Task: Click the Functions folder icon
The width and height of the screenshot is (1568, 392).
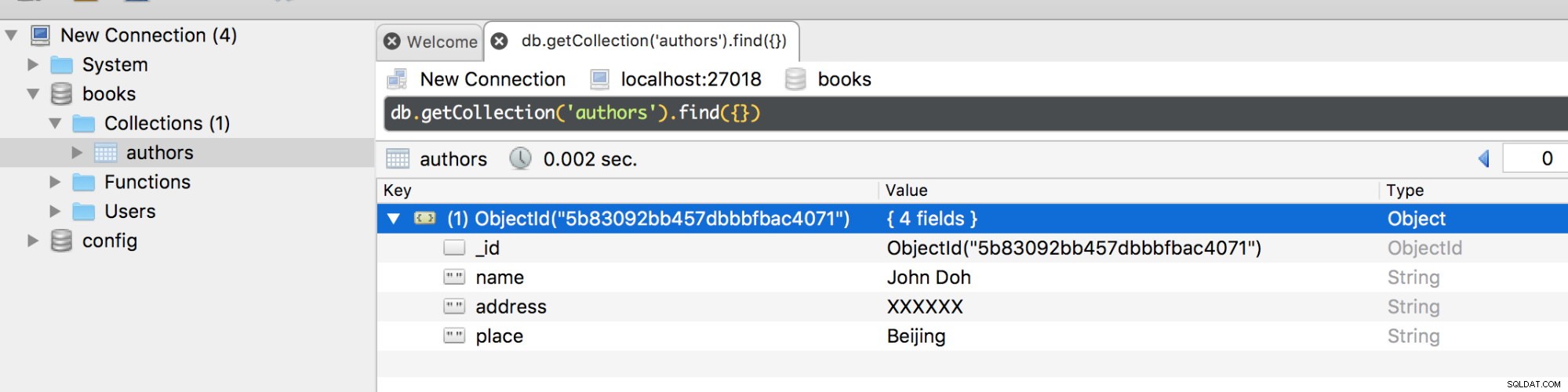Action: (x=84, y=183)
